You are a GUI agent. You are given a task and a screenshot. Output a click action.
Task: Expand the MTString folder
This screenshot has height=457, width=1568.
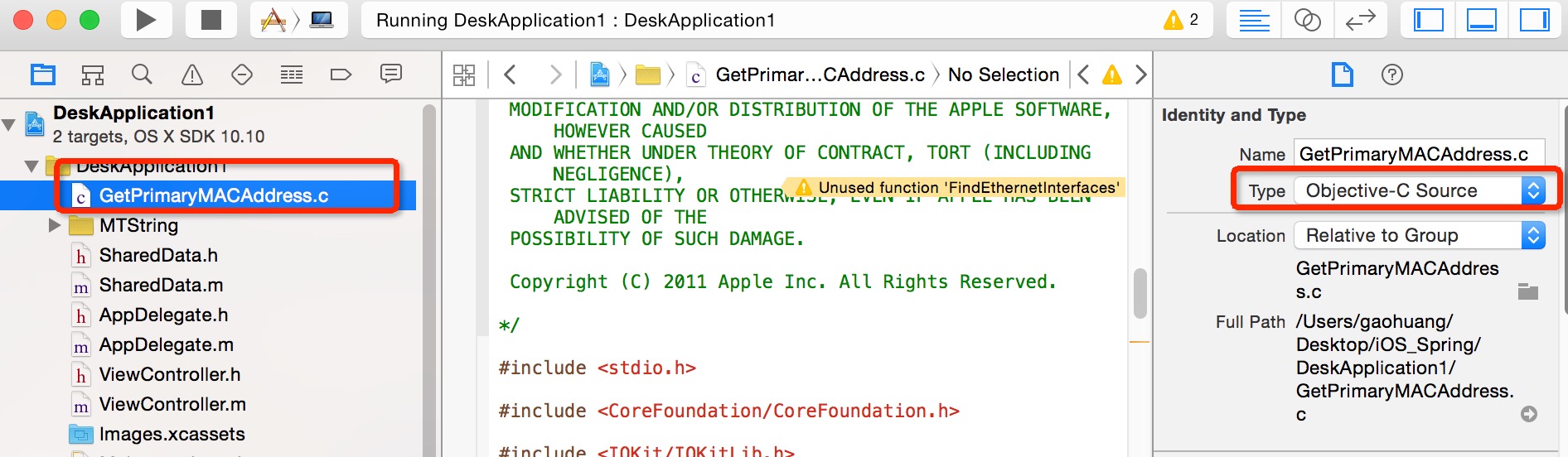[x=55, y=225]
